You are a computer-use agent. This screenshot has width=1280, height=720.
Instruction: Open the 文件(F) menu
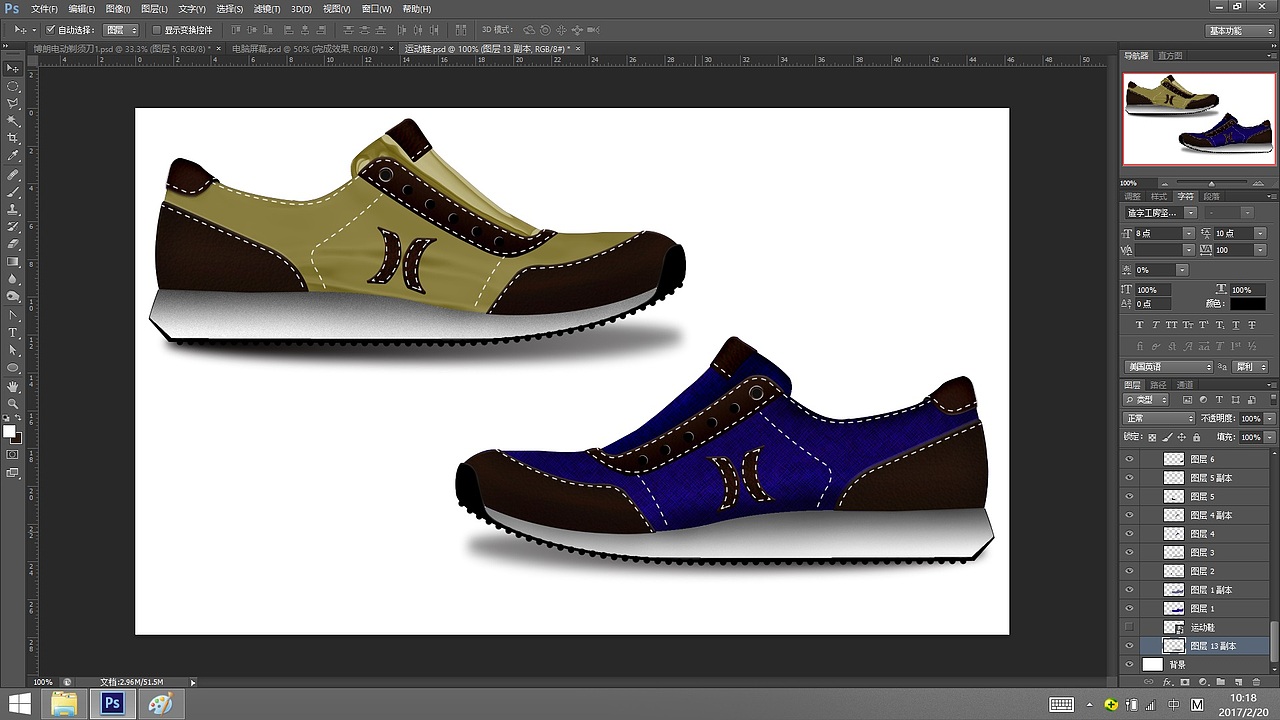(44, 9)
